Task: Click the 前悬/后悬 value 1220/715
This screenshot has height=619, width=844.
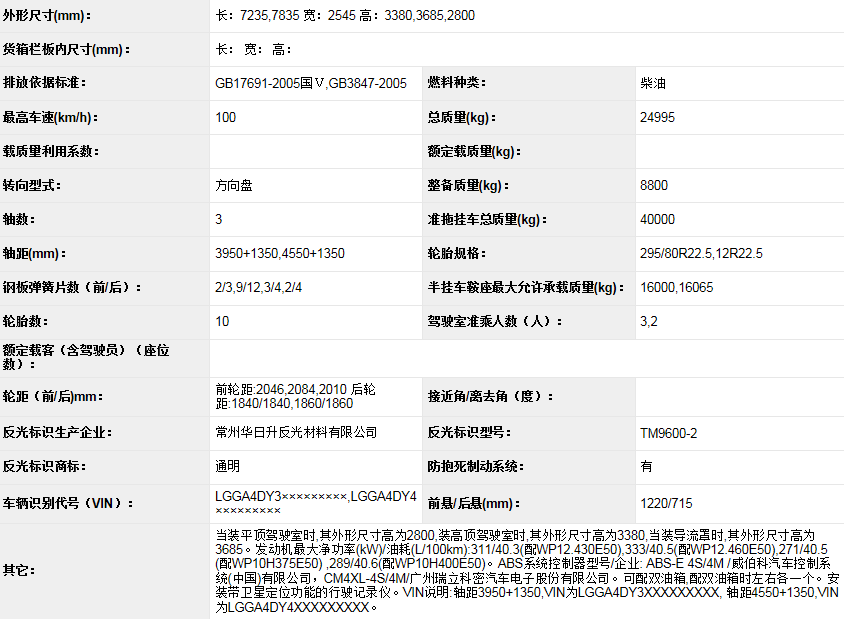Action: 666,503
